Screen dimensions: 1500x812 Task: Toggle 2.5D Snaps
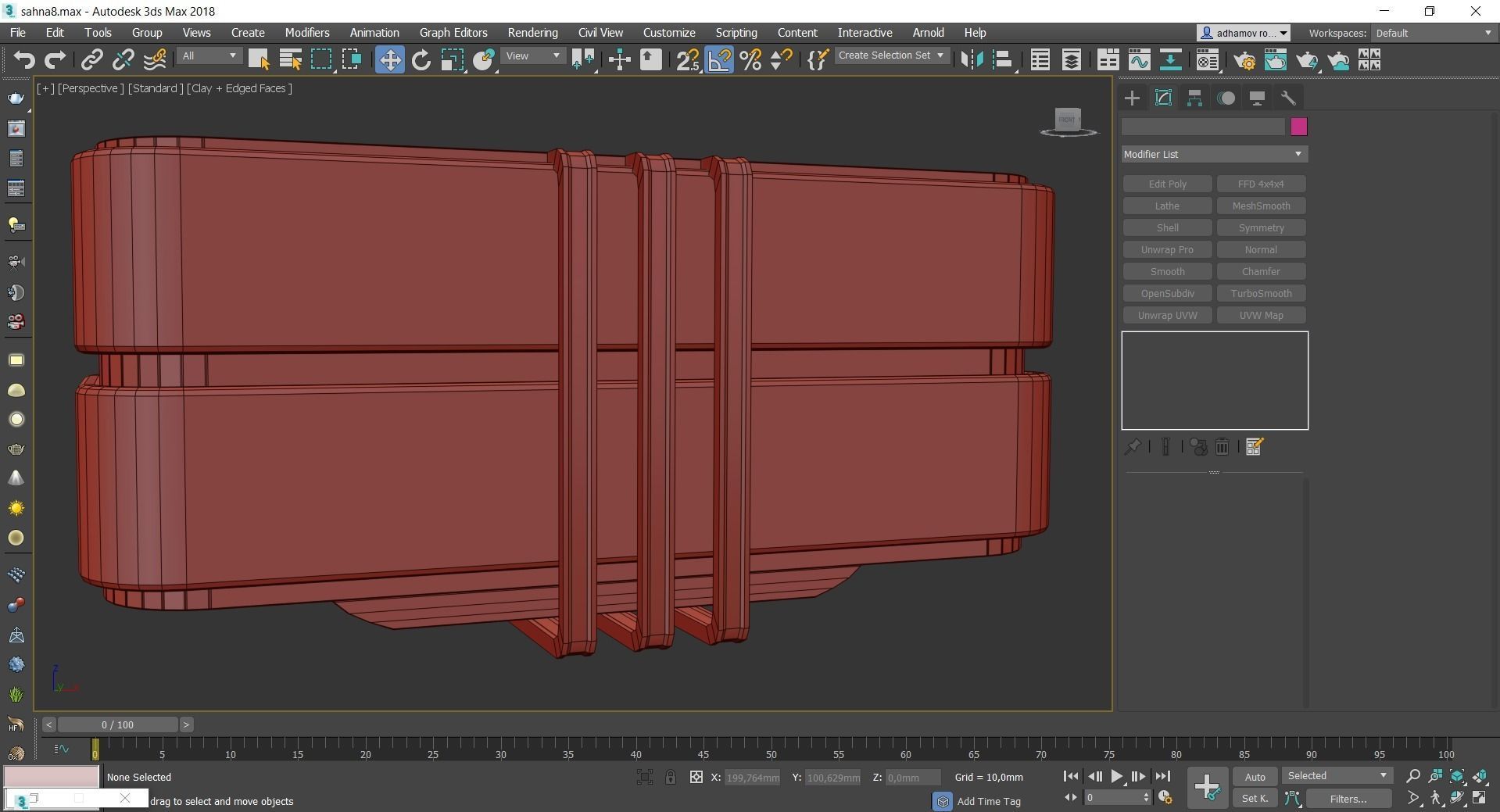(x=688, y=60)
